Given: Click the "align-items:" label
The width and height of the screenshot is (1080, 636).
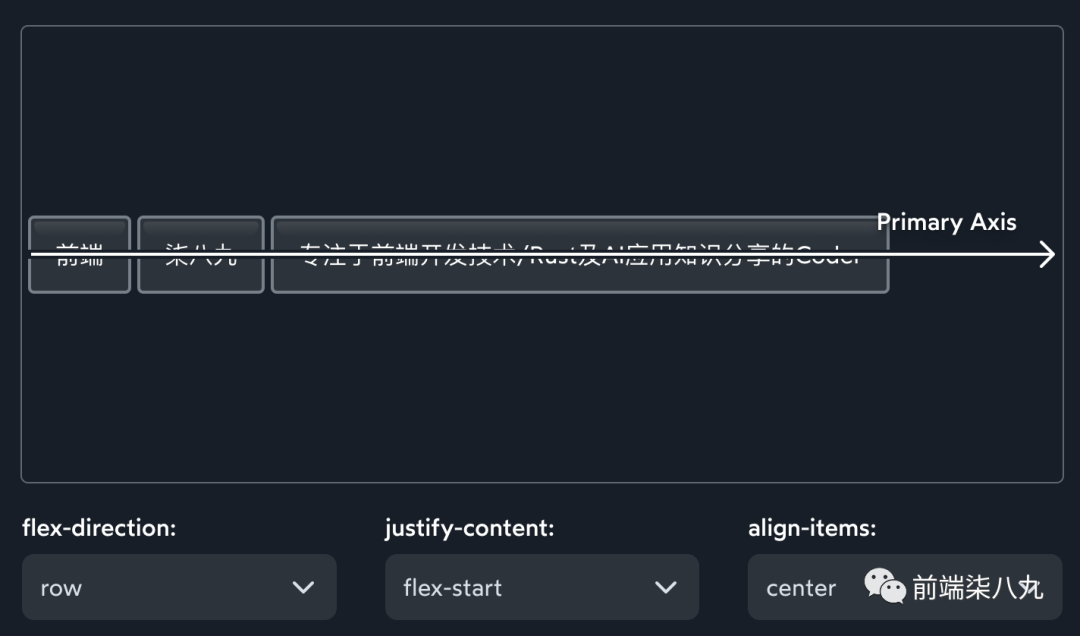Looking at the screenshot, I should [x=811, y=528].
